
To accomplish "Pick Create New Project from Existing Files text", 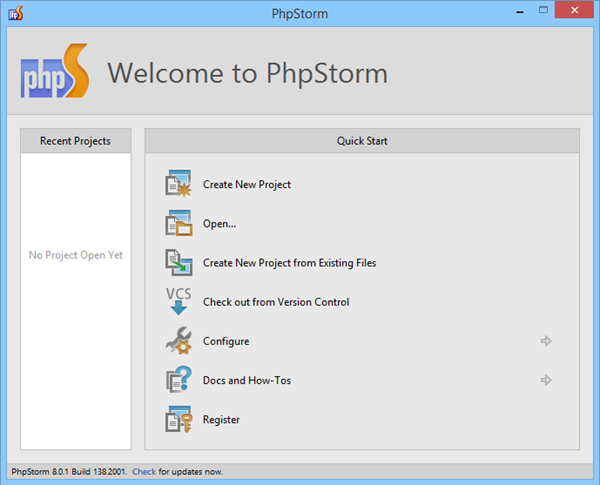I will [x=289, y=263].
